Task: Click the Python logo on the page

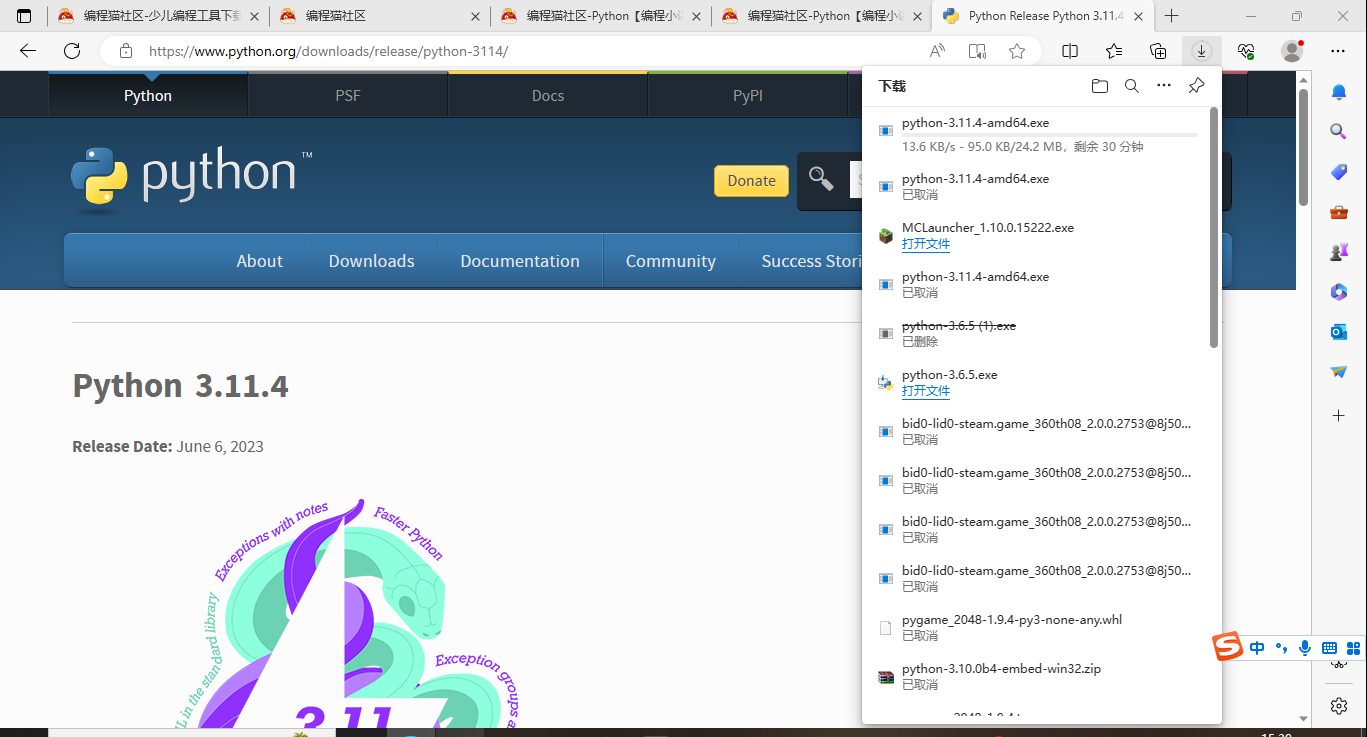Action: coord(191,180)
